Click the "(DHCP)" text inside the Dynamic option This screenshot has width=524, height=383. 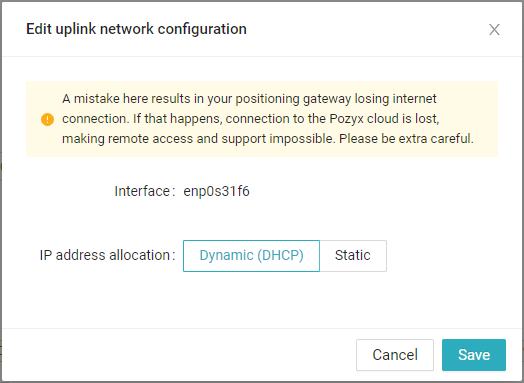280,256
